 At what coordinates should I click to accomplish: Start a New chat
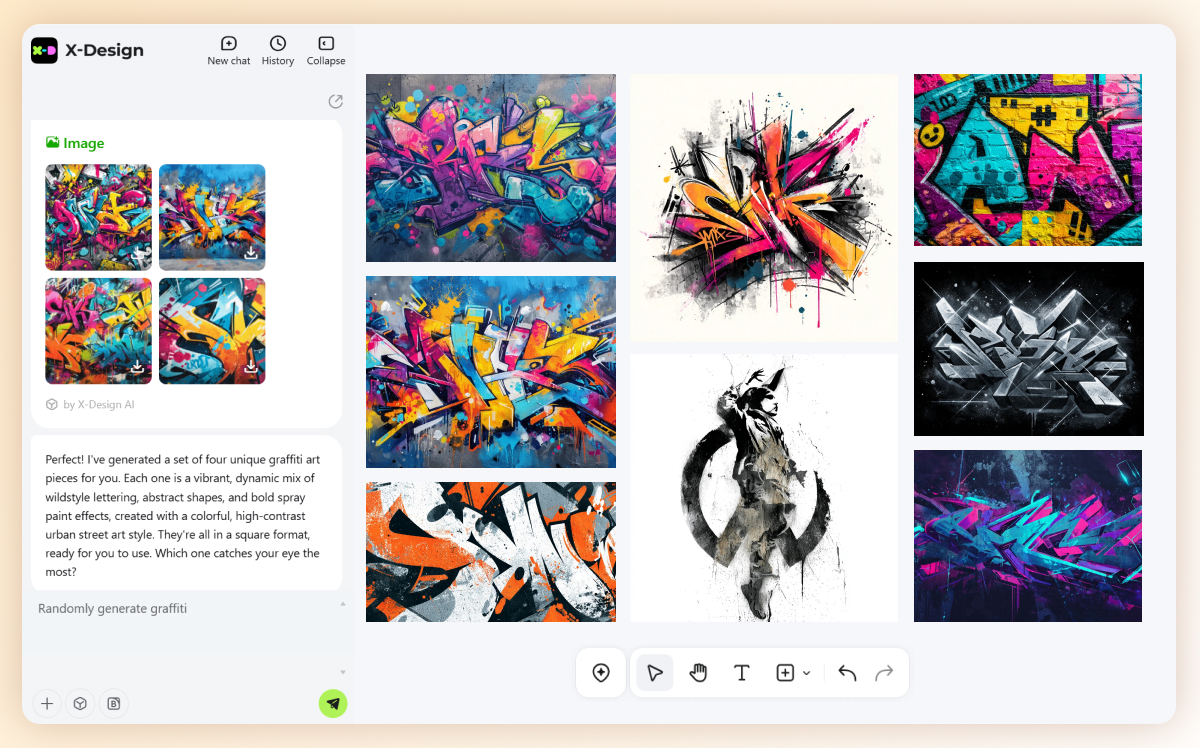click(x=228, y=50)
